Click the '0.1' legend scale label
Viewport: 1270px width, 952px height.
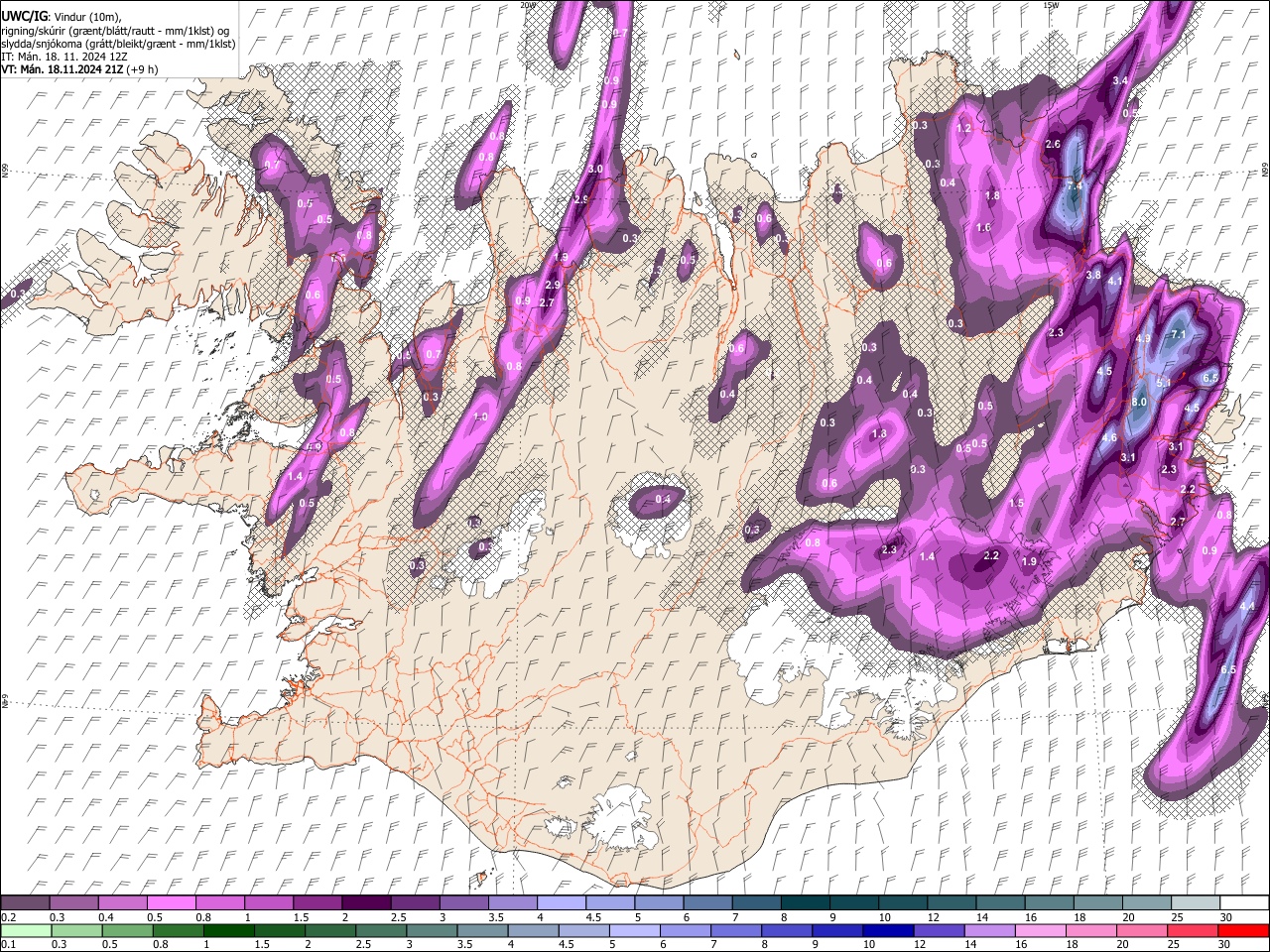pyautogui.click(x=7, y=944)
